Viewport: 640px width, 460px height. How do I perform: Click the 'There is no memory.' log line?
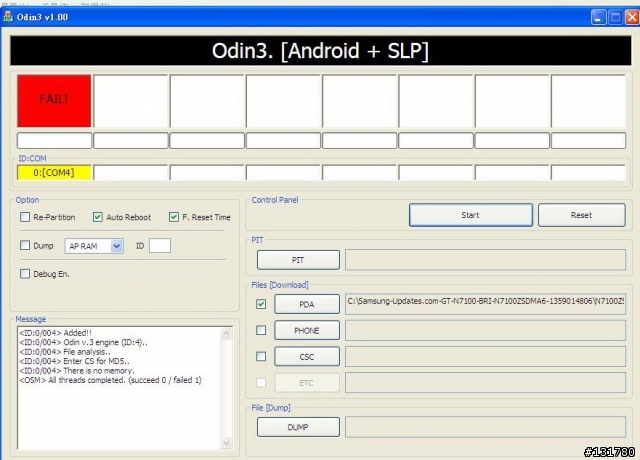point(77,371)
